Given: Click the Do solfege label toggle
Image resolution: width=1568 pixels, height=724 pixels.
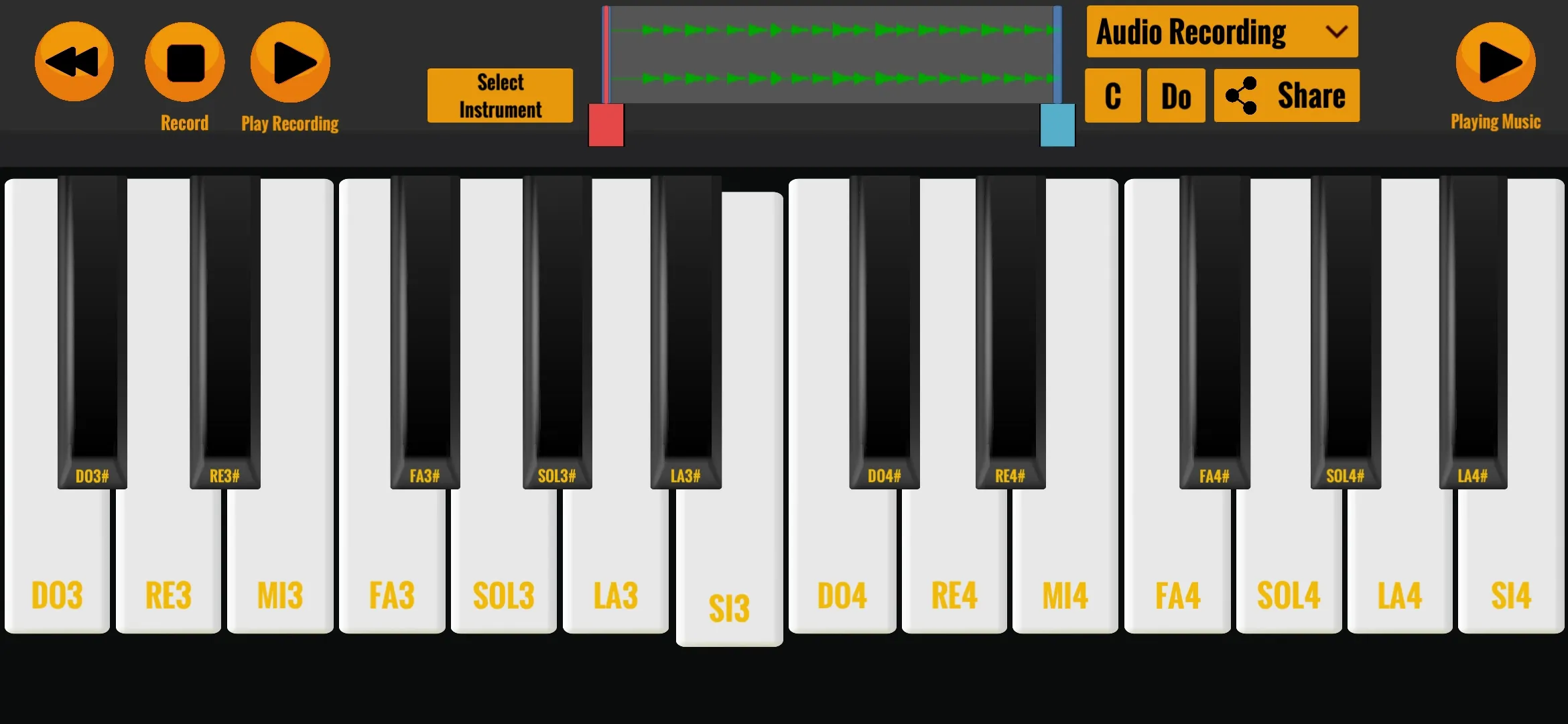Looking at the screenshot, I should pos(1175,95).
